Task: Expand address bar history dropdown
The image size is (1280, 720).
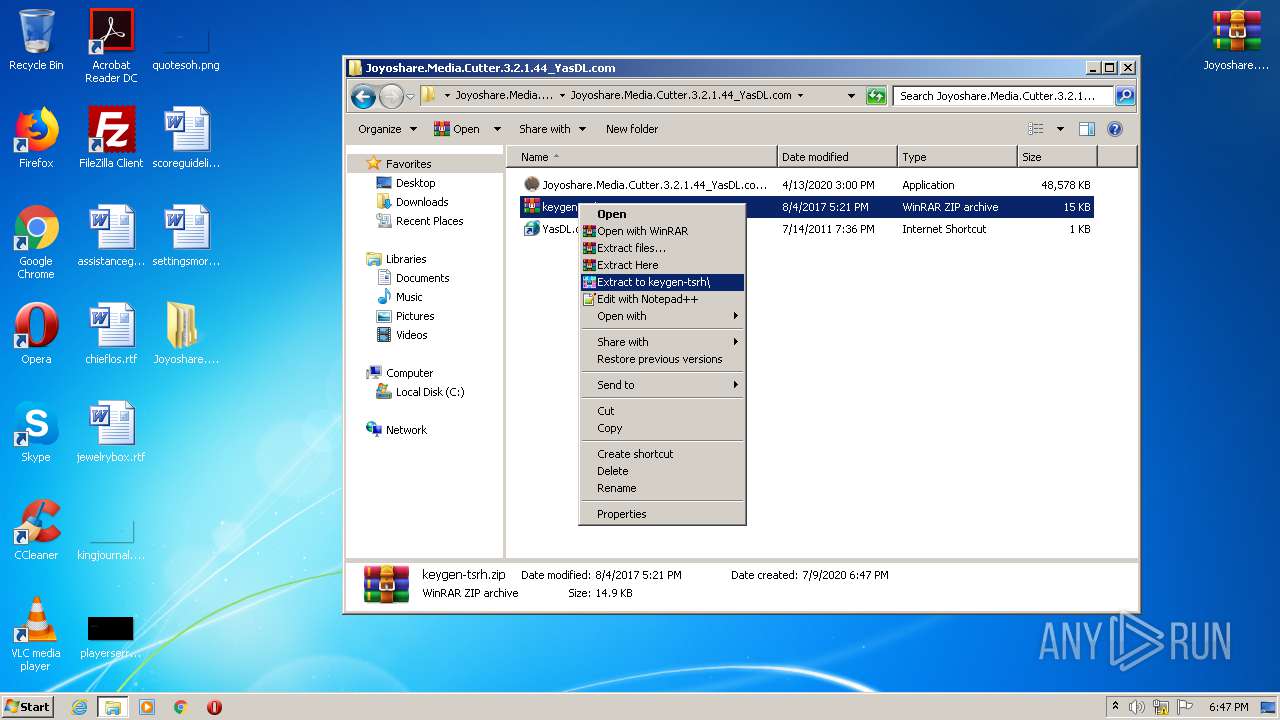Action: click(851, 96)
